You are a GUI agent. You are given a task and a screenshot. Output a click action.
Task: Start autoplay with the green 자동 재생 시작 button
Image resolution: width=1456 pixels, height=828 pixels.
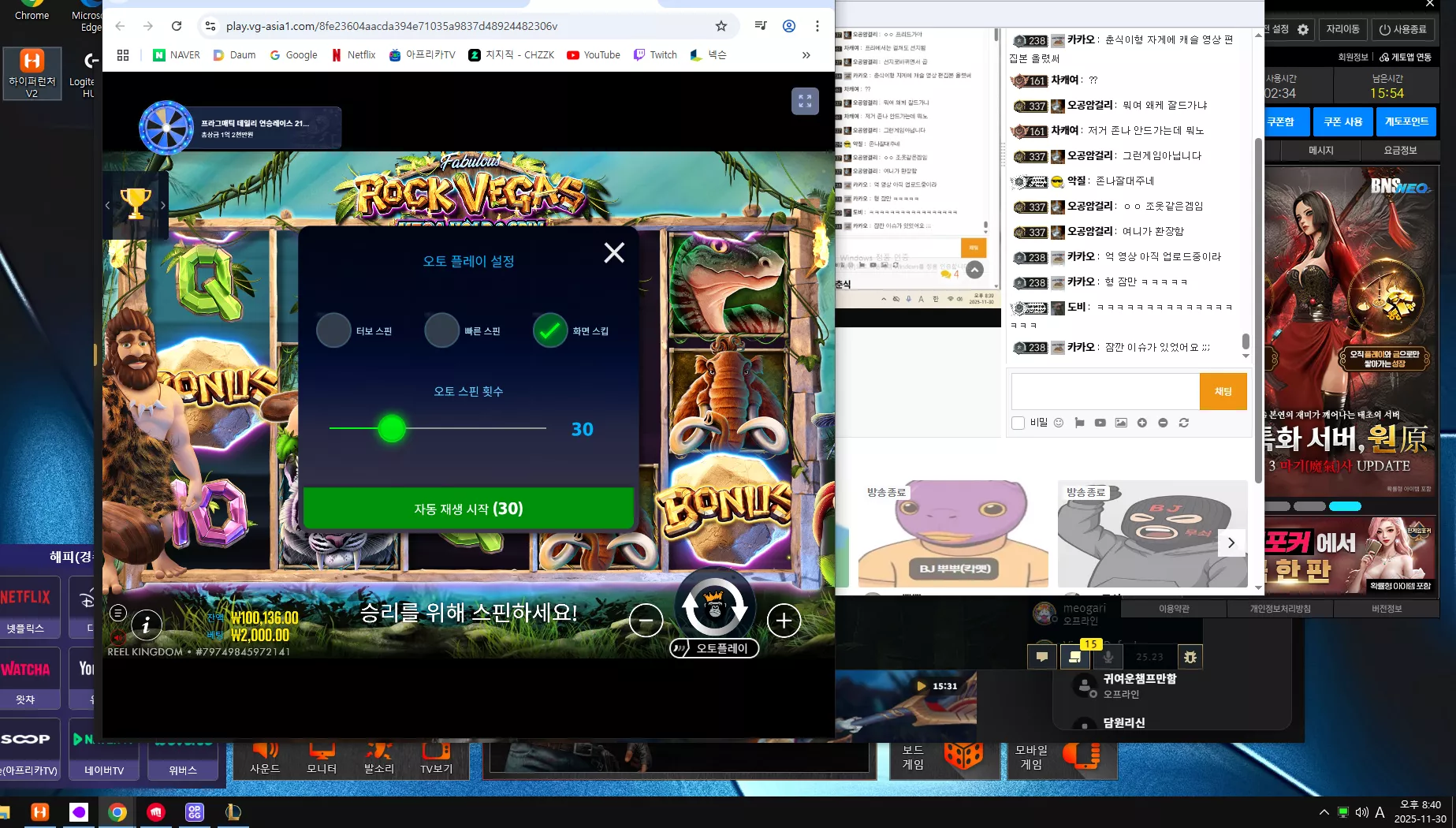(468, 509)
